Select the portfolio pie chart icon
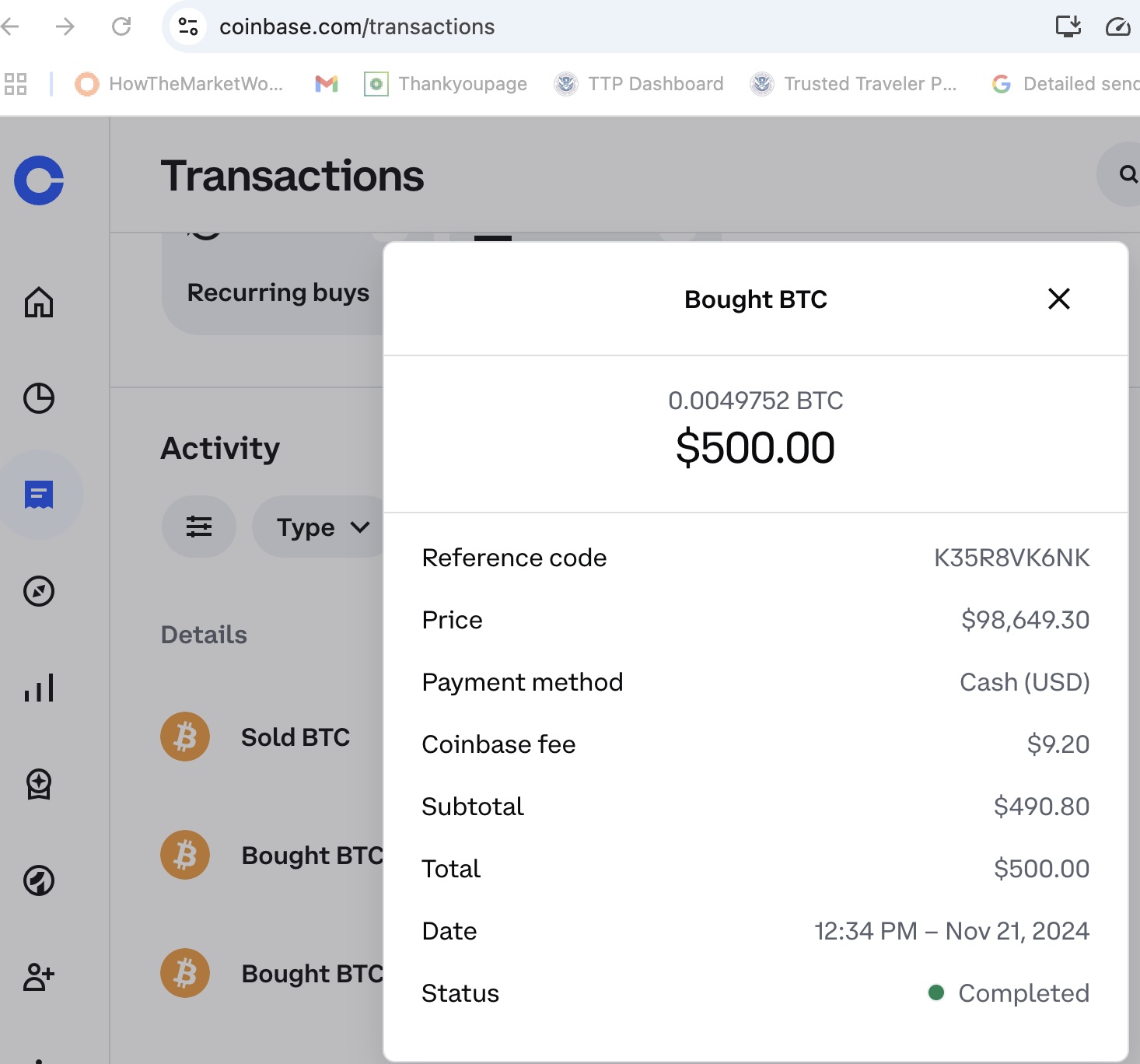 [39, 399]
